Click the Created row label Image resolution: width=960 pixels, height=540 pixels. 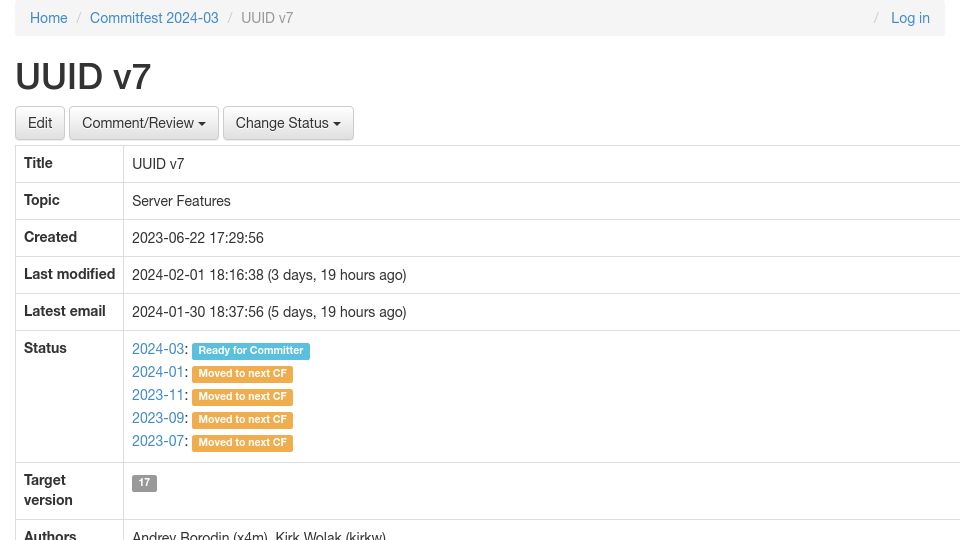[x=50, y=237]
